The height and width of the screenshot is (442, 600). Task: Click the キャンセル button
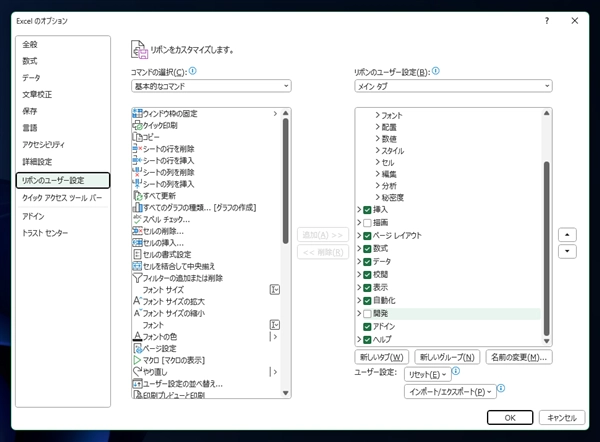pyautogui.click(x=562, y=418)
